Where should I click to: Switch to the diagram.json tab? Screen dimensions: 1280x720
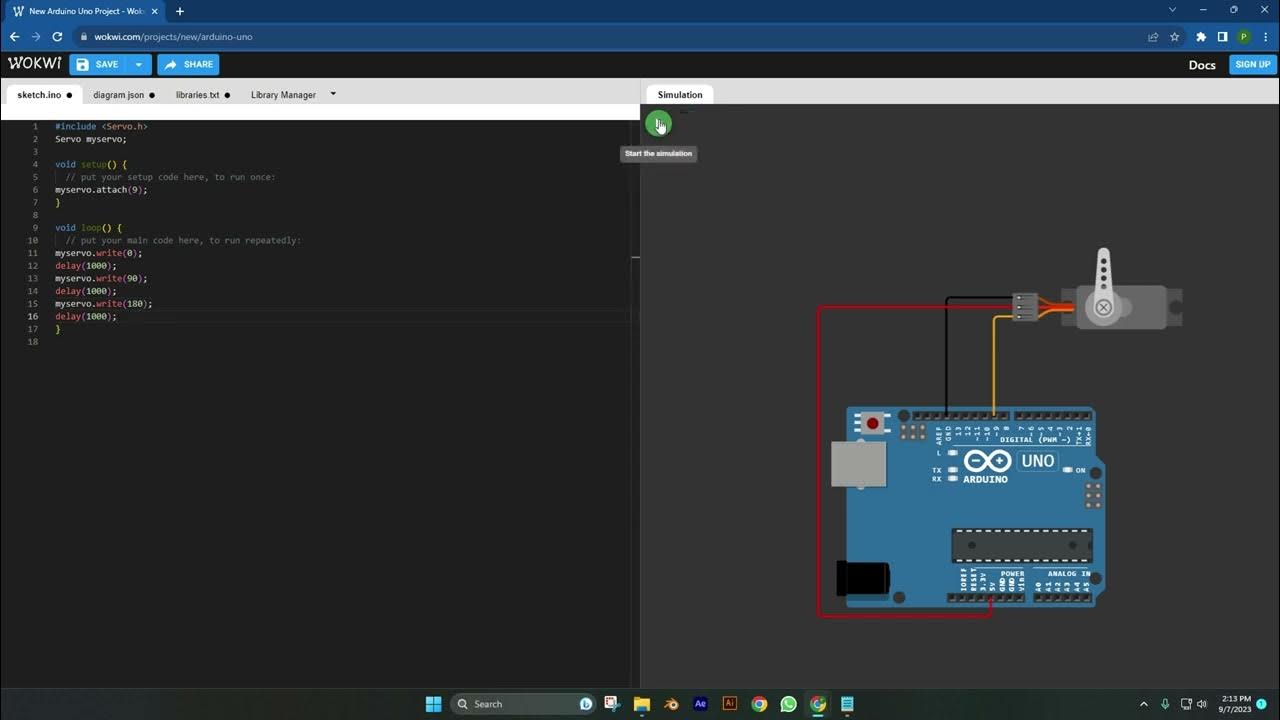[123, 95]
